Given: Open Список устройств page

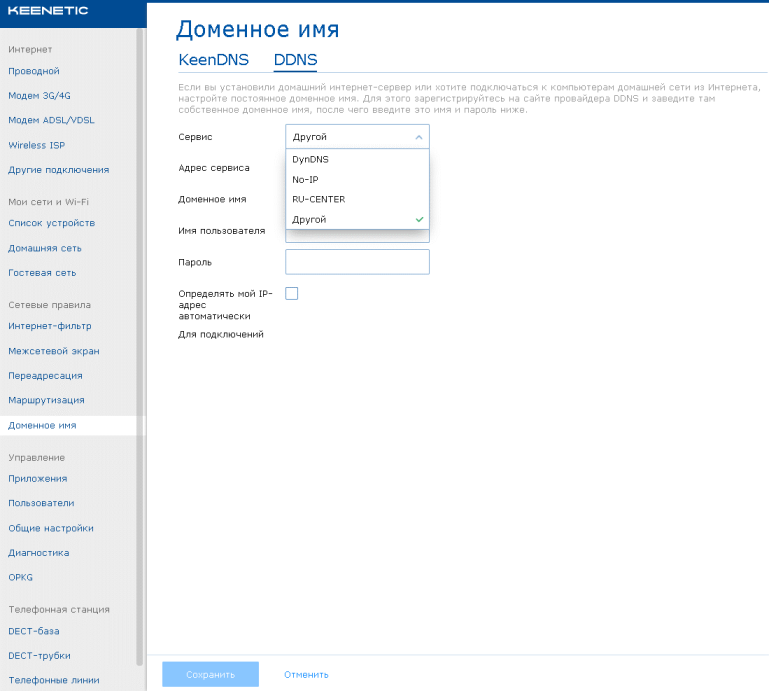Looking at the screenshot, I should click(x=51, y=223).
